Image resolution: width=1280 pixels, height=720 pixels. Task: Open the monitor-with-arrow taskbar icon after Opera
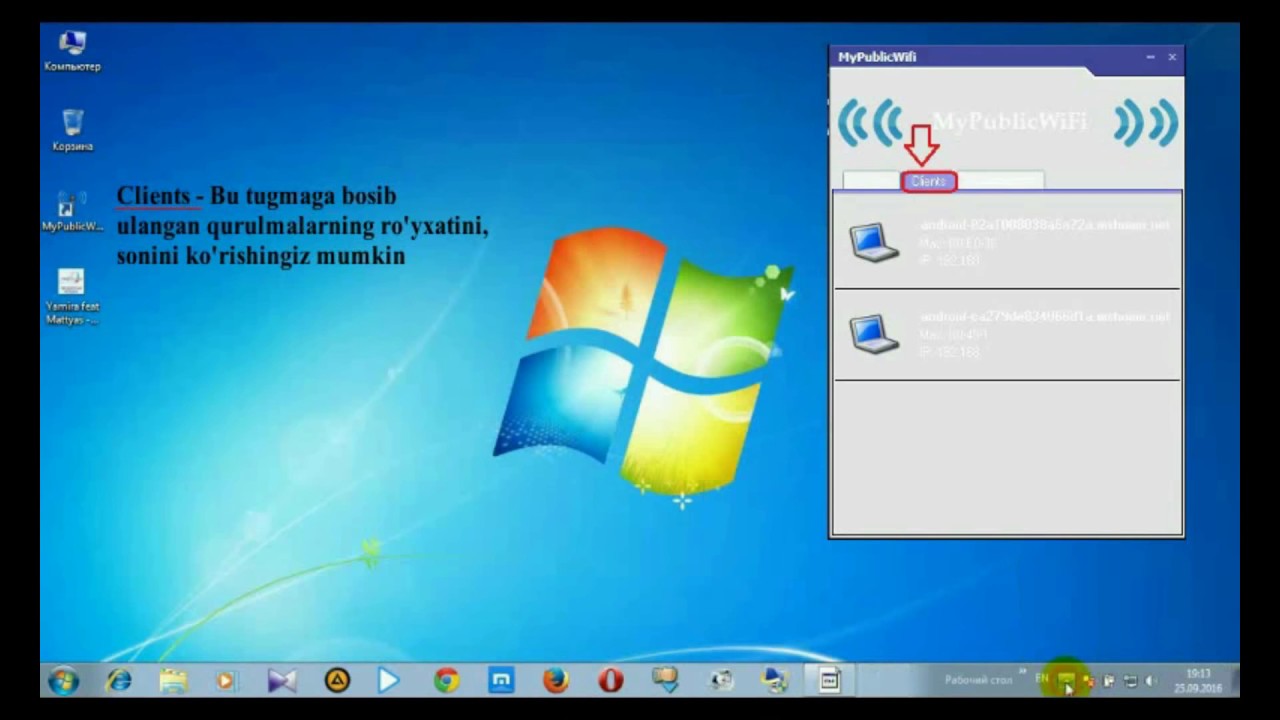(x=665, y=681)
